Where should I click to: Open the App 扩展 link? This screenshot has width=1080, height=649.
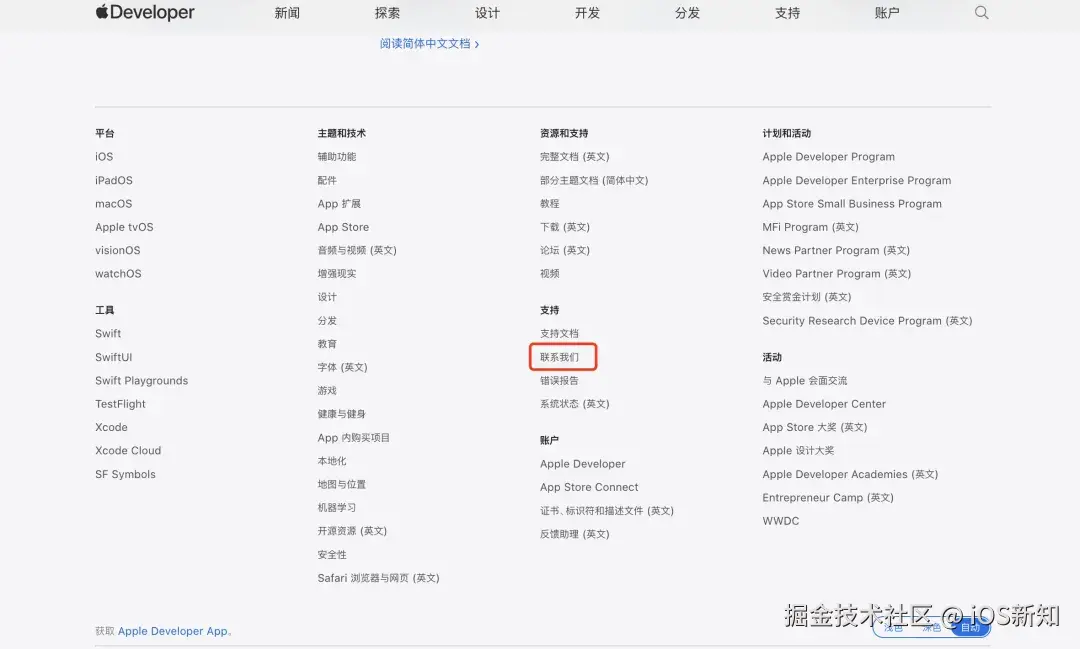(x=339, y=203)
